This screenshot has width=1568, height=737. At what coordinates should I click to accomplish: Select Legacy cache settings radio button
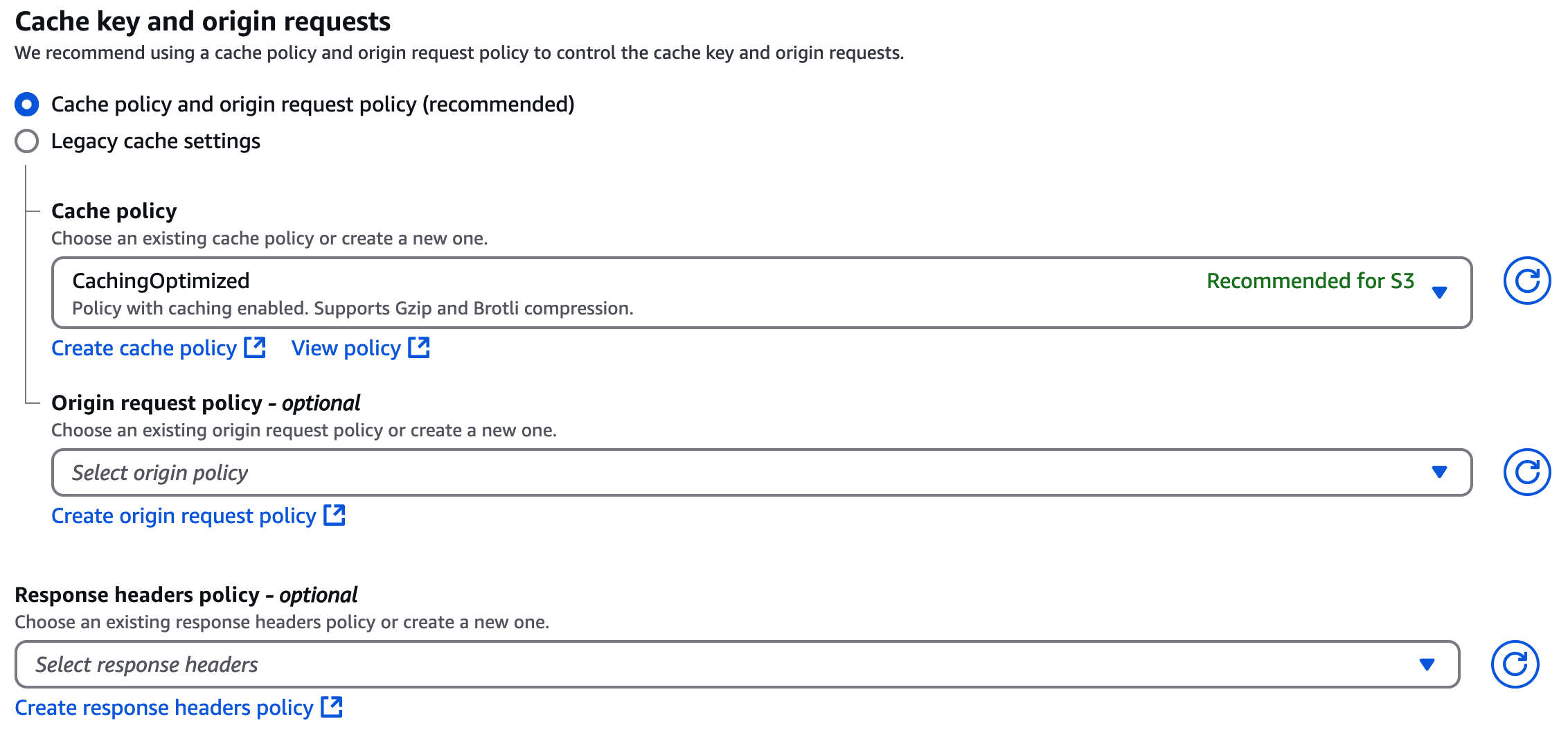26,141
